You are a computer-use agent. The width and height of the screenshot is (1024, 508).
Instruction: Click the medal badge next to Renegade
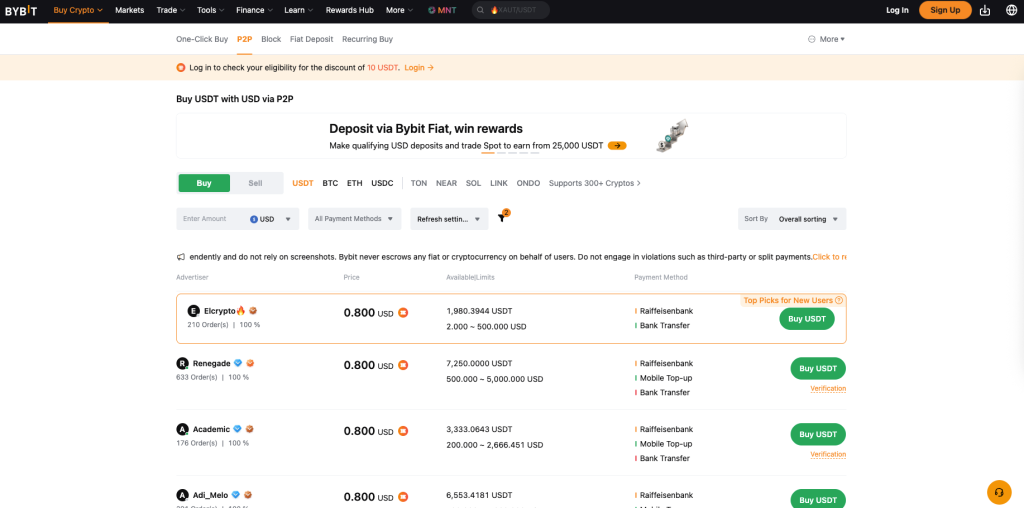[249, 363]
